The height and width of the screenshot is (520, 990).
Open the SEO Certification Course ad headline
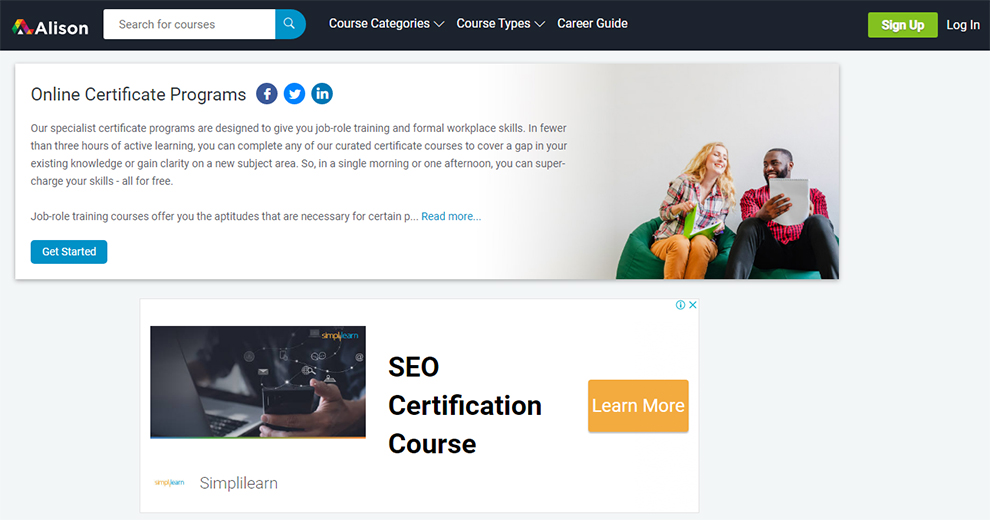point(464,405)
